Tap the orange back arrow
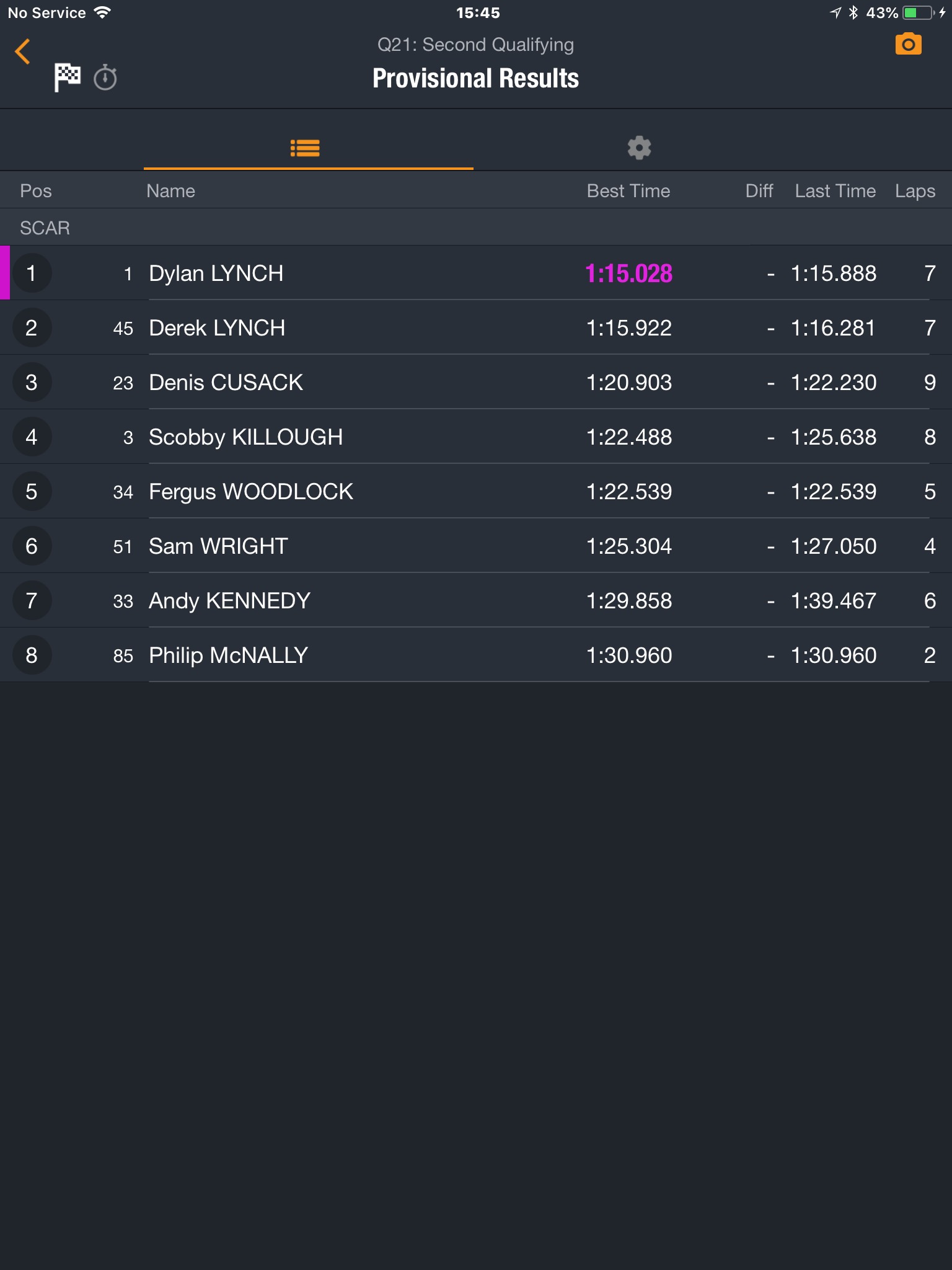952x1270 pixels. tap(23, 51)
